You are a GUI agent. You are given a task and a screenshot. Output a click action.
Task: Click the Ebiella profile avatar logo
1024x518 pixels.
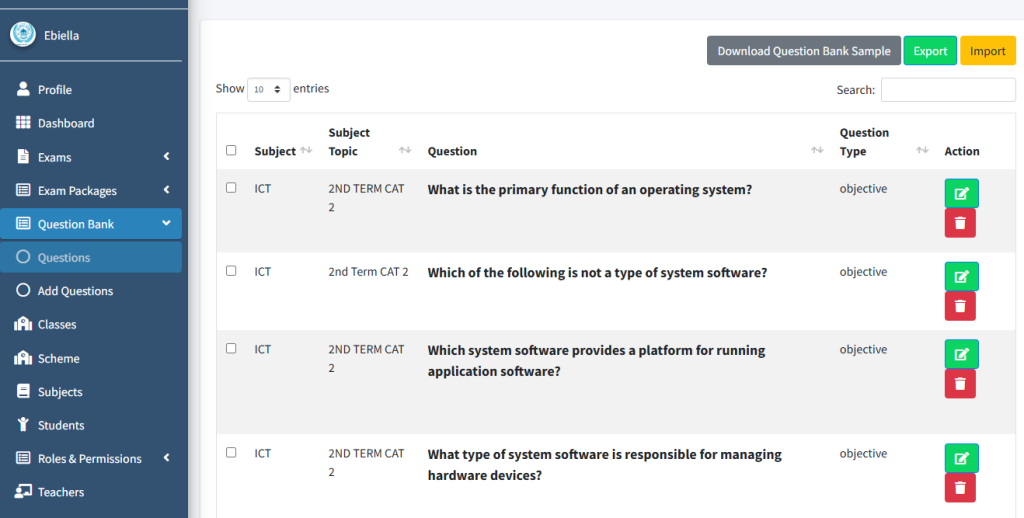pyautogui.click(x=23, y=35)
